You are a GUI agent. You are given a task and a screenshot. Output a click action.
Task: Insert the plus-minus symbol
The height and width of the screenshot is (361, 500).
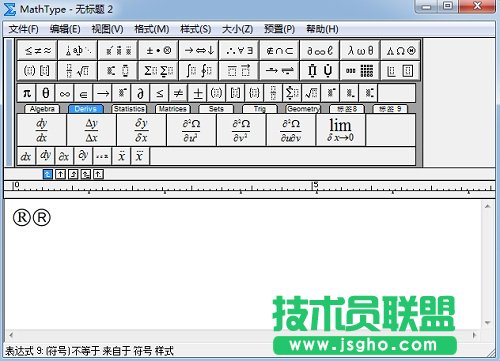pos(197,93)
